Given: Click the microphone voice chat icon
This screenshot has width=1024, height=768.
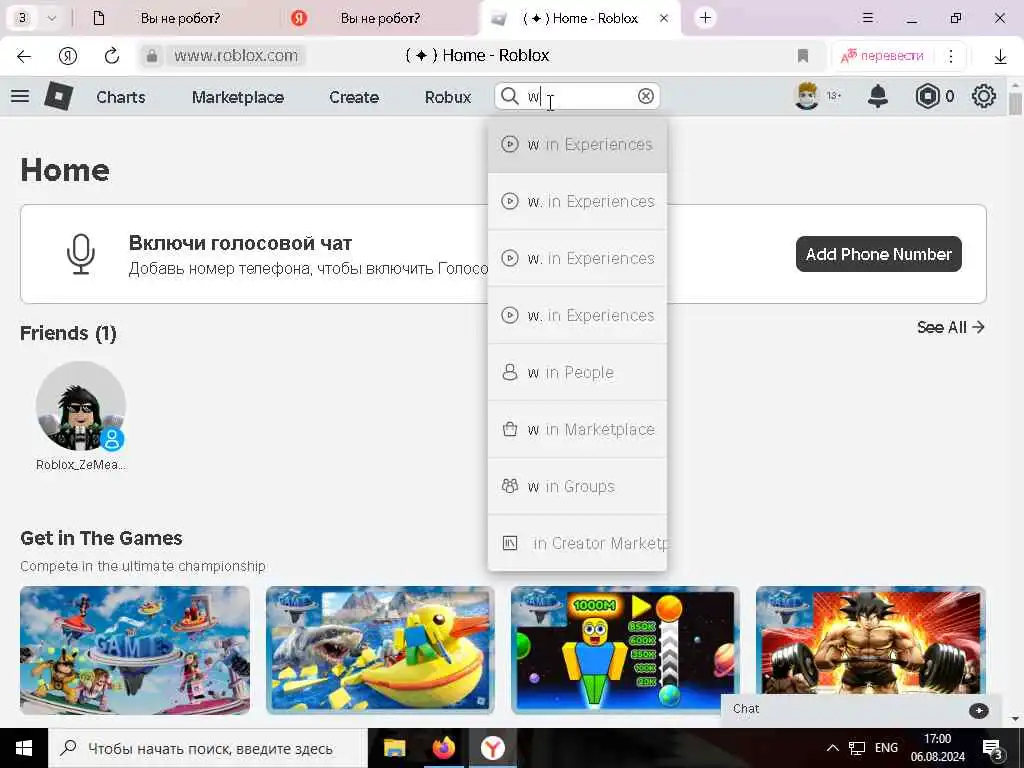Looking at the screenshot, I should click(81, 254).
